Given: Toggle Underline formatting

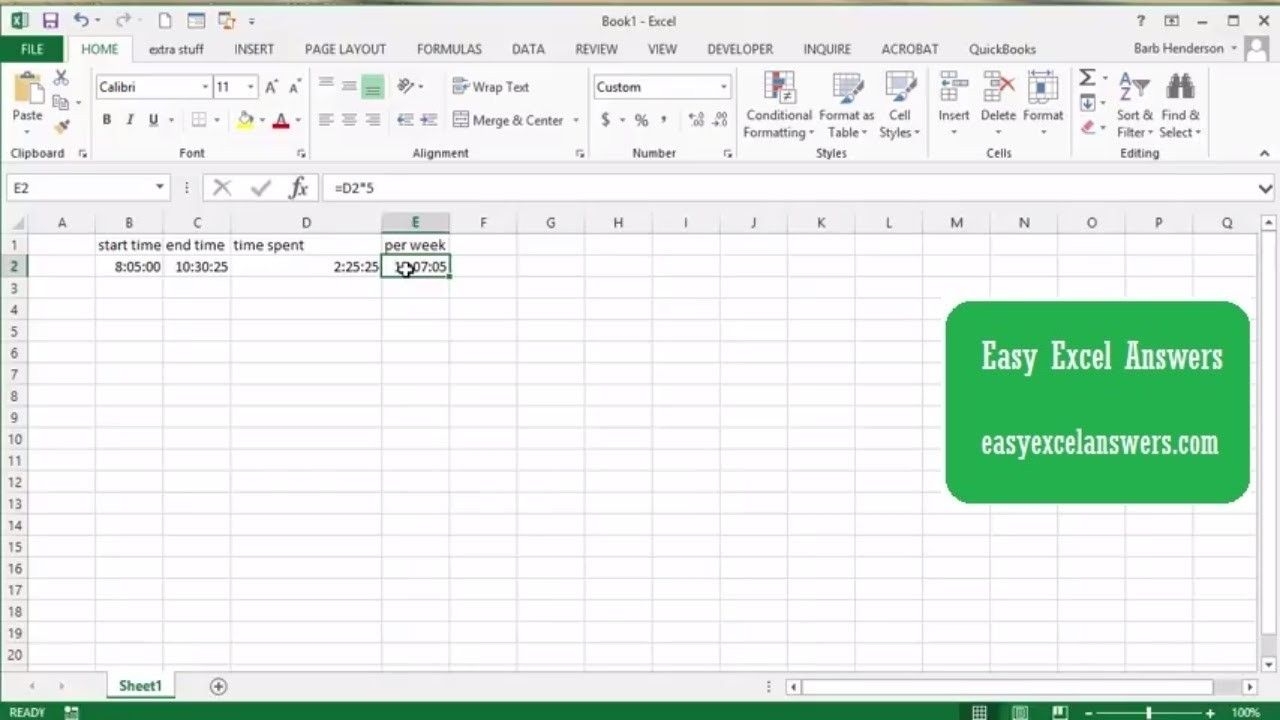Looking at the screenshot, I should pyautogui.click(x=153, y=120).
